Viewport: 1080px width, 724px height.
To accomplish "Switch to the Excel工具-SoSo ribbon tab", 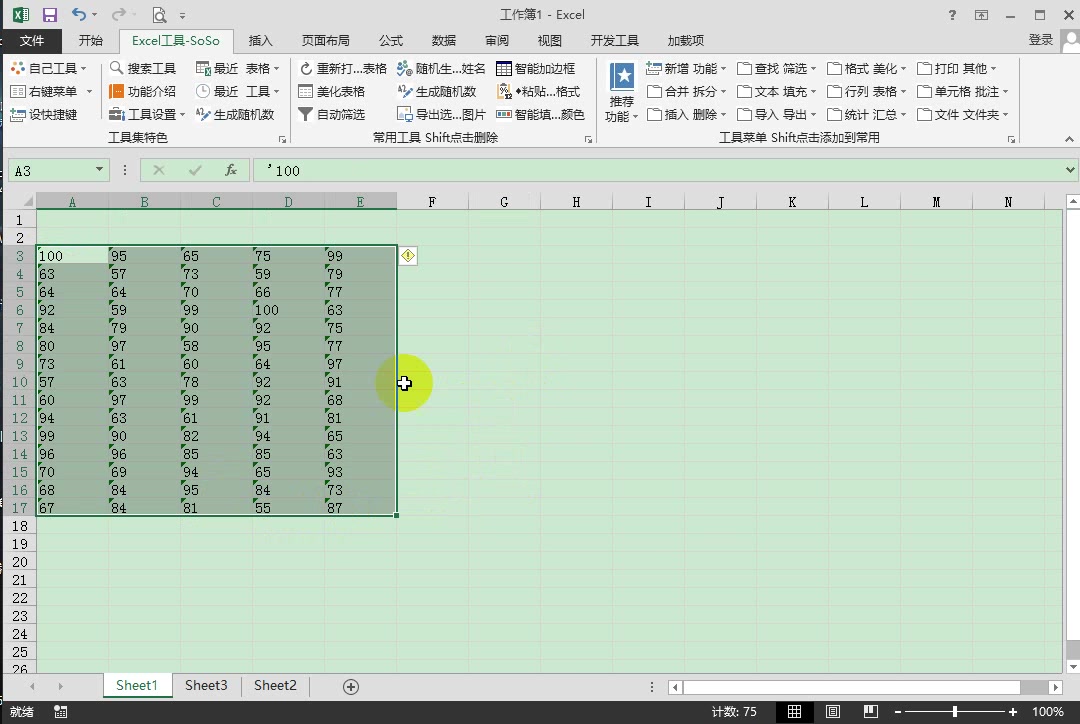I will 175,40.
